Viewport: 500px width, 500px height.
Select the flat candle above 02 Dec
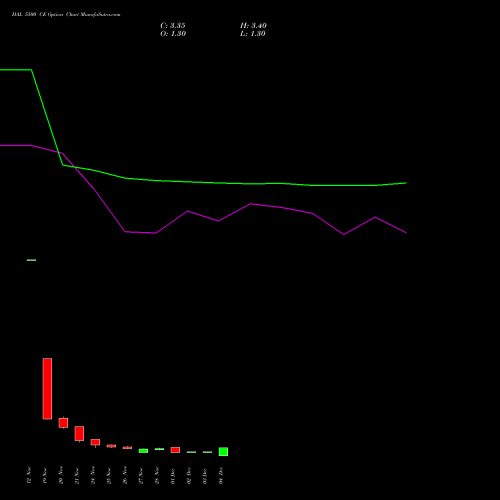tap(191, 452)
